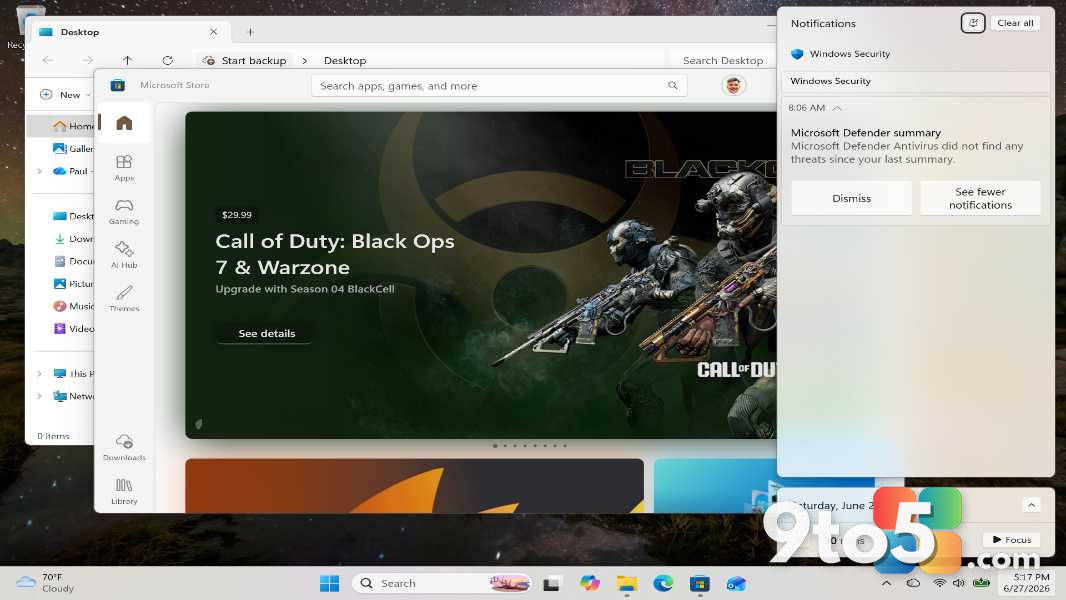Open the orange promotional card below banner
The height and width of the screenshot is (600, 1066).
414,486
